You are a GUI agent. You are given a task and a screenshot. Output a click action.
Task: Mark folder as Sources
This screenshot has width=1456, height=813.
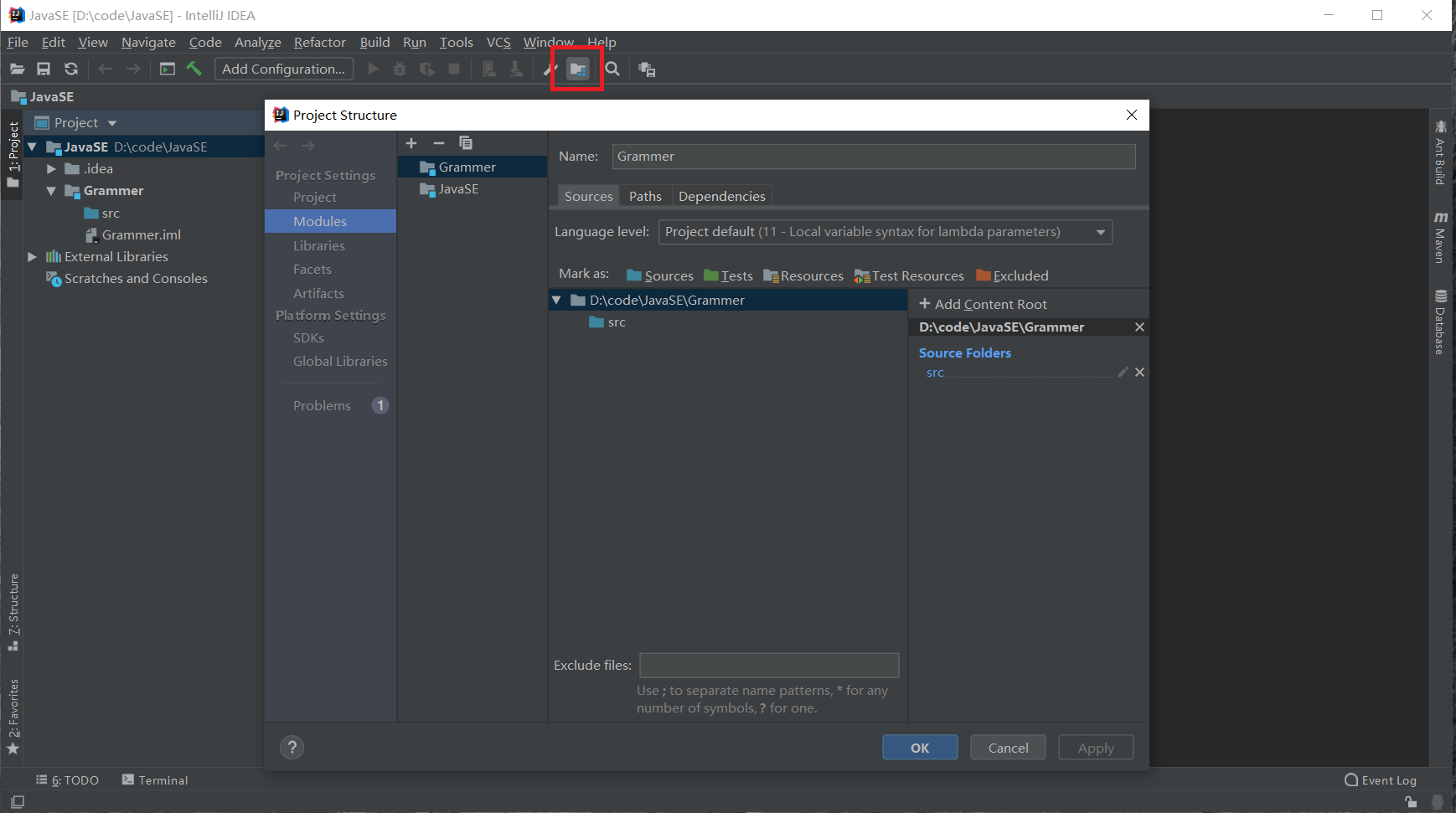(660, 276)
